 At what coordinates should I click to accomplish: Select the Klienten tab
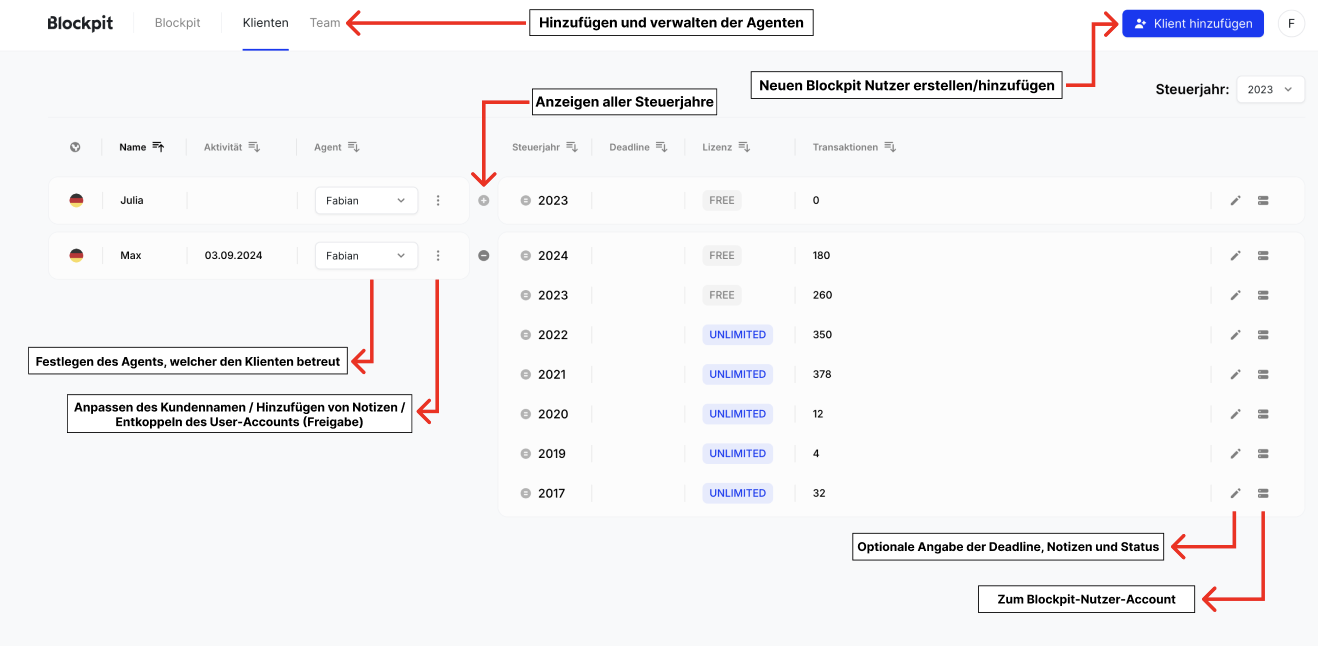pyautogui.click(x=265, y=23)
